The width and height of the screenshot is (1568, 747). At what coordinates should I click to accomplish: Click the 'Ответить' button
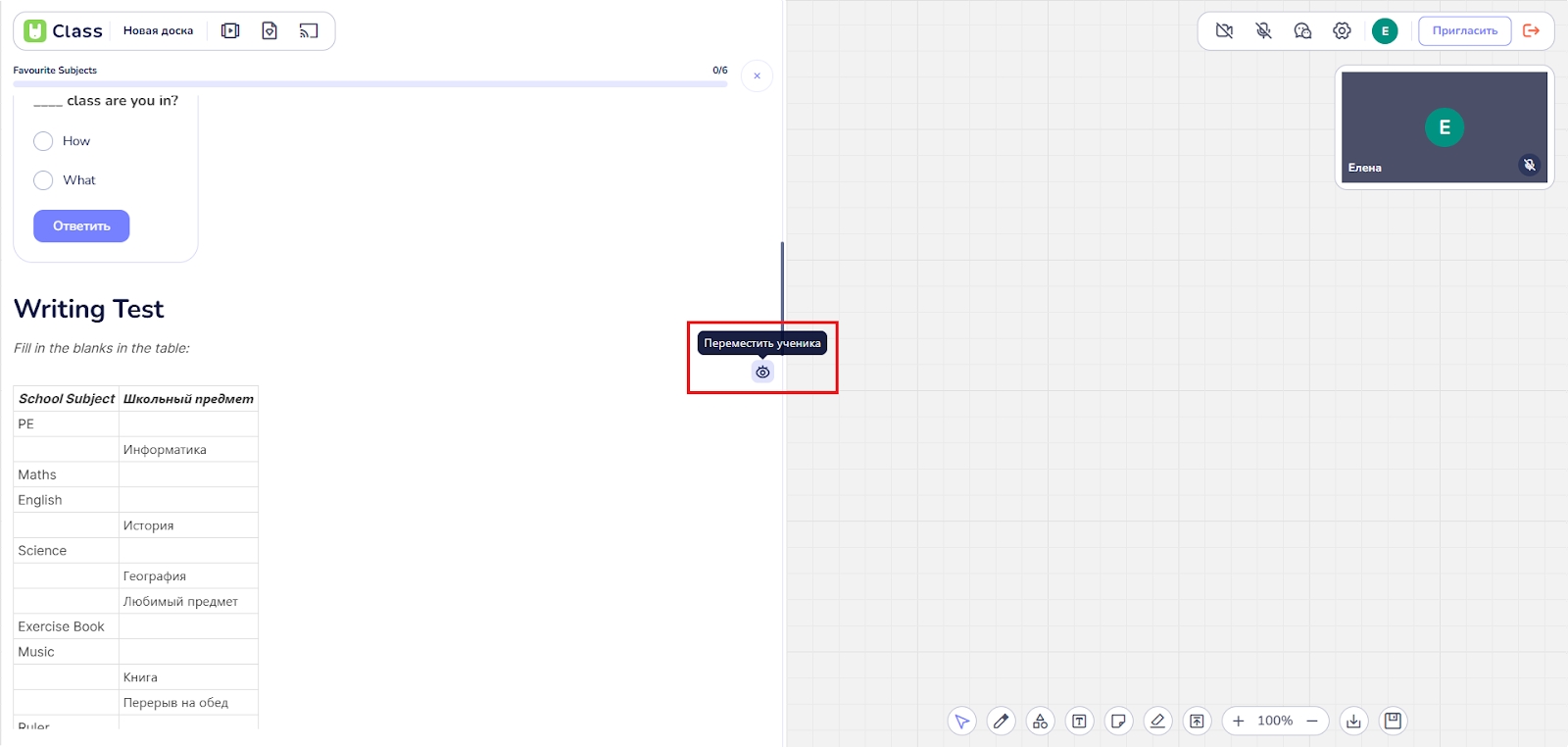(81, 226)
